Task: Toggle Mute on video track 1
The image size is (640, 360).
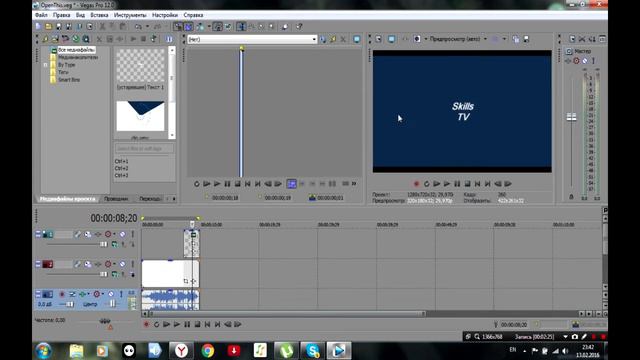Action: (122, 234)
